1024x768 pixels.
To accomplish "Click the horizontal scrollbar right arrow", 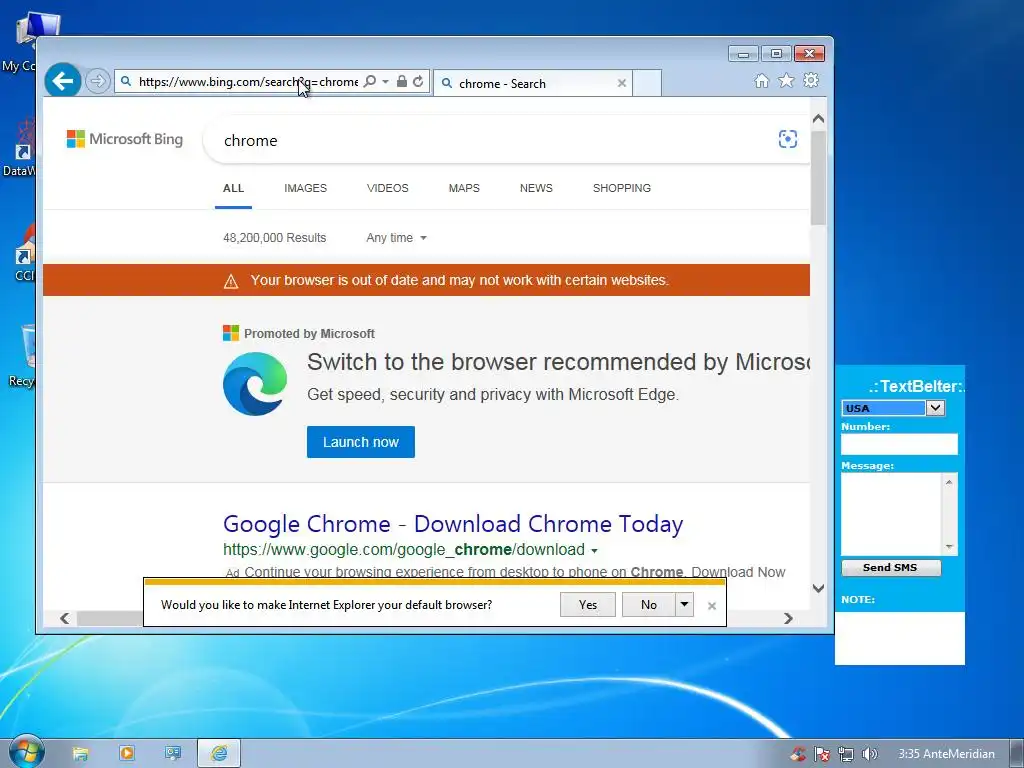I will (x=788, y=618).
